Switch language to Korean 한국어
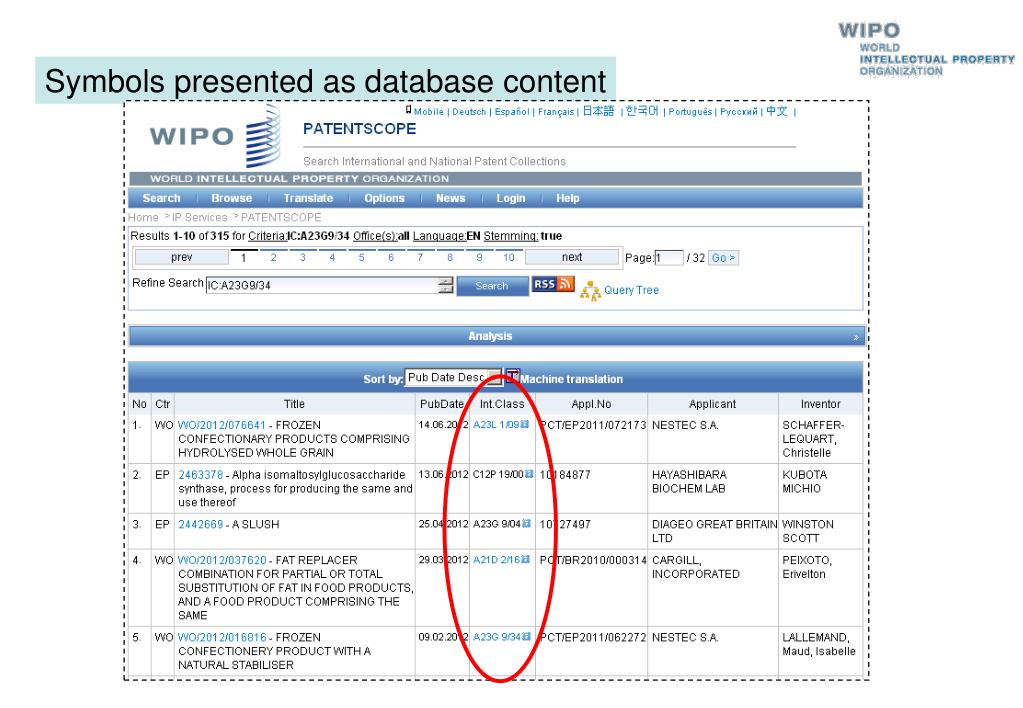 pos(642,111)
